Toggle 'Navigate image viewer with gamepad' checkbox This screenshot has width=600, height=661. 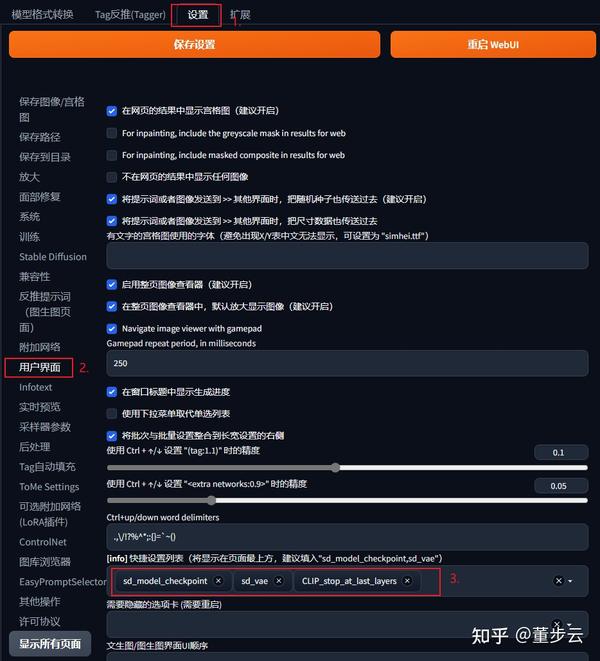click(112, 328)
